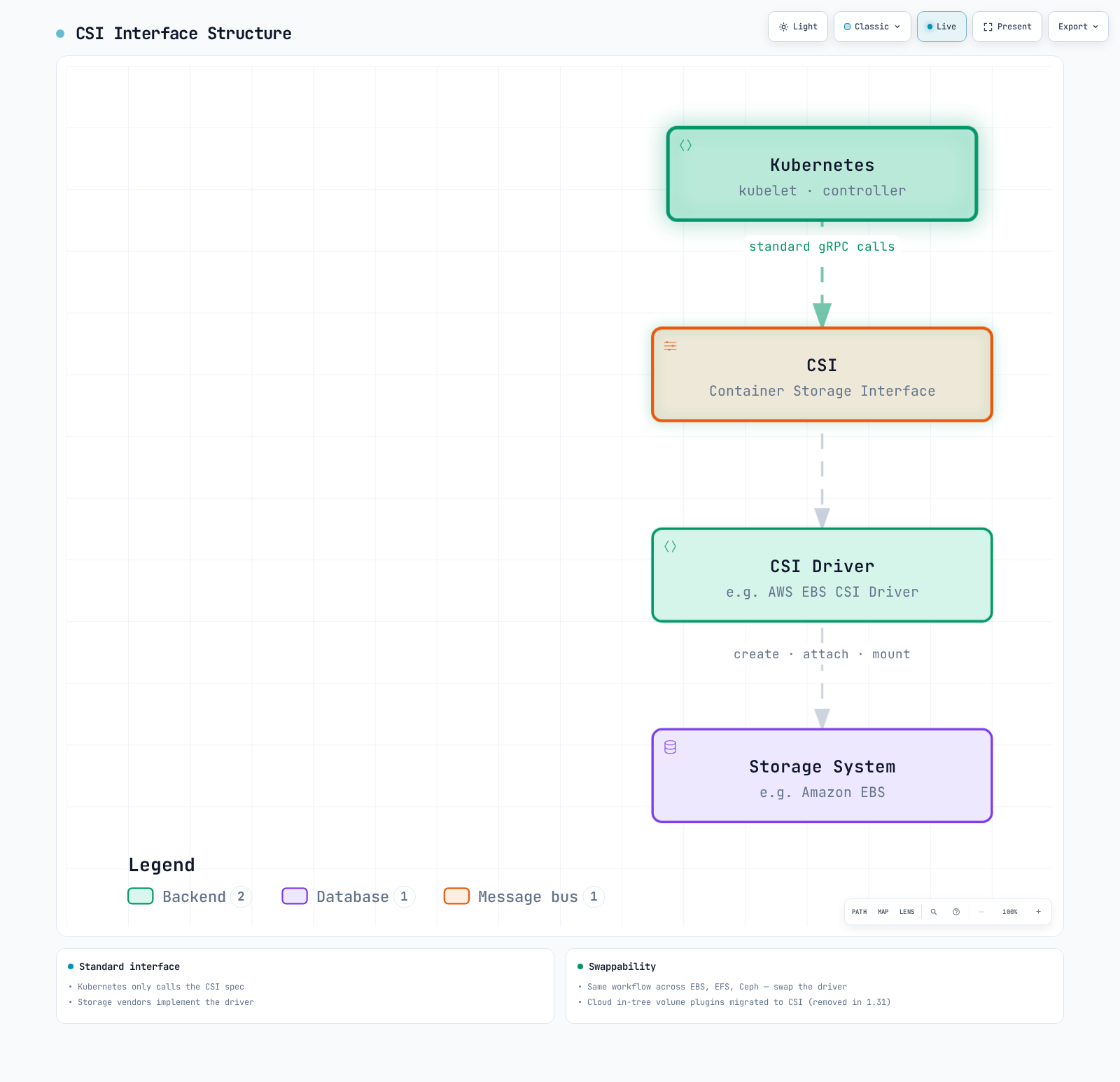Click 'Kubernetes only calls the CSI spec' line
This screenshot has height=1082, width=1120.
tap(161, 987)
